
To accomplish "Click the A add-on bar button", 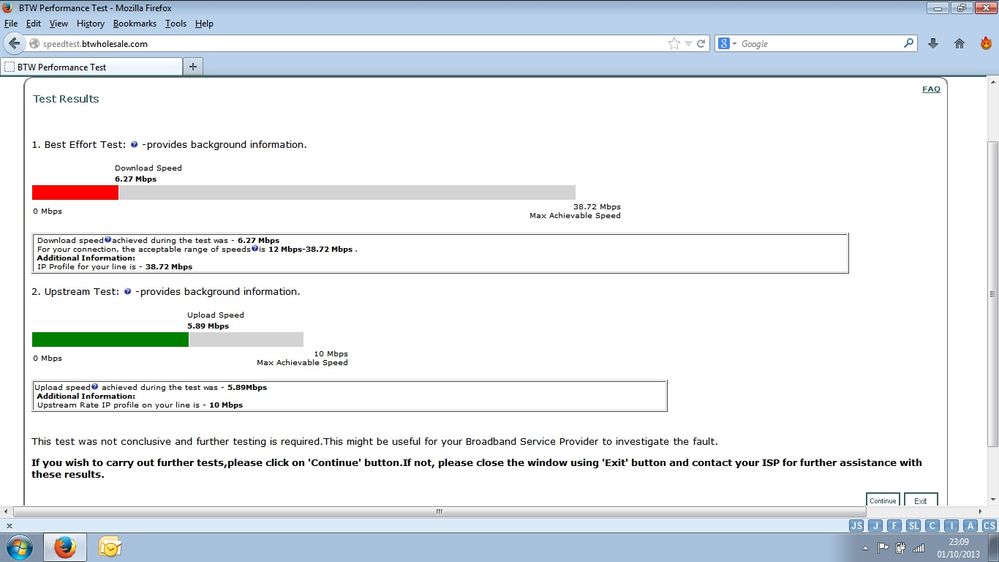I will coord(970,526).
